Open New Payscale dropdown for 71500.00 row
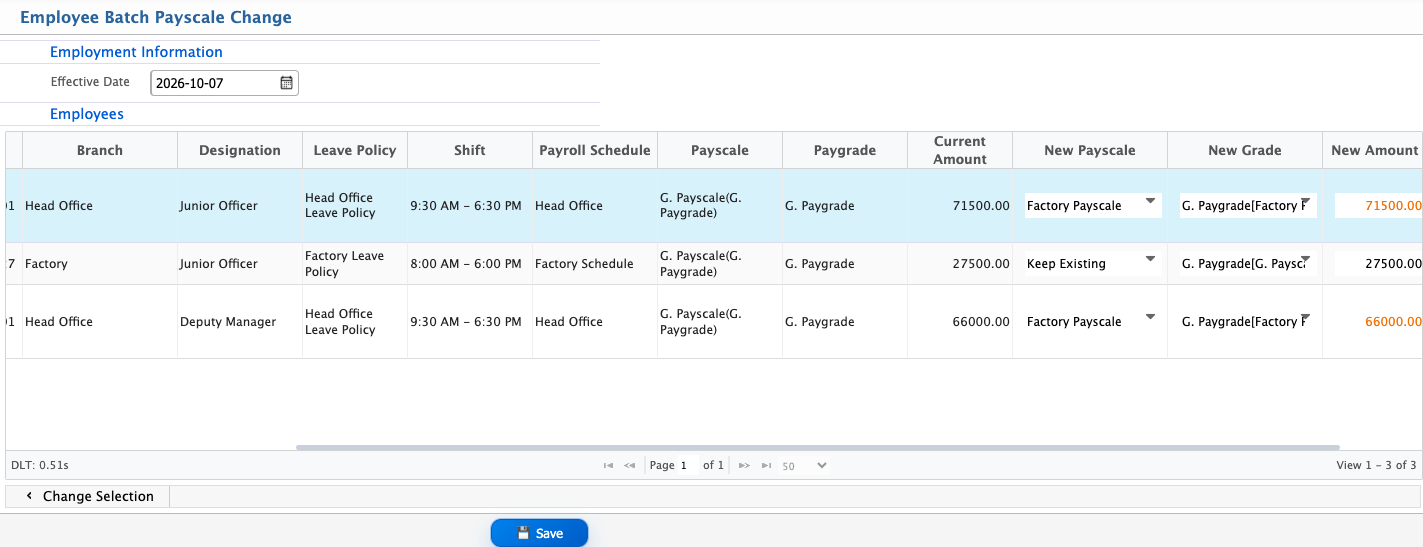This screenshot has height=547, width=1423. [1091, 206]
